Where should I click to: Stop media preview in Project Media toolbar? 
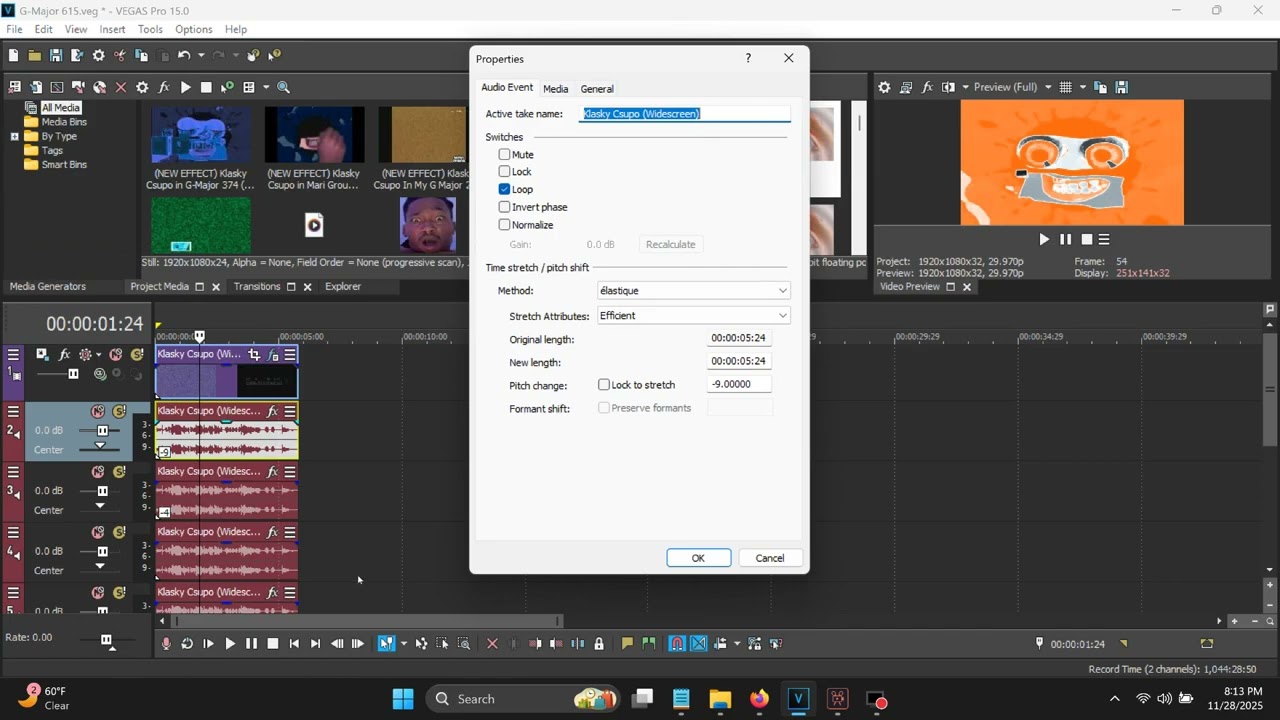[x=206, y=87]
